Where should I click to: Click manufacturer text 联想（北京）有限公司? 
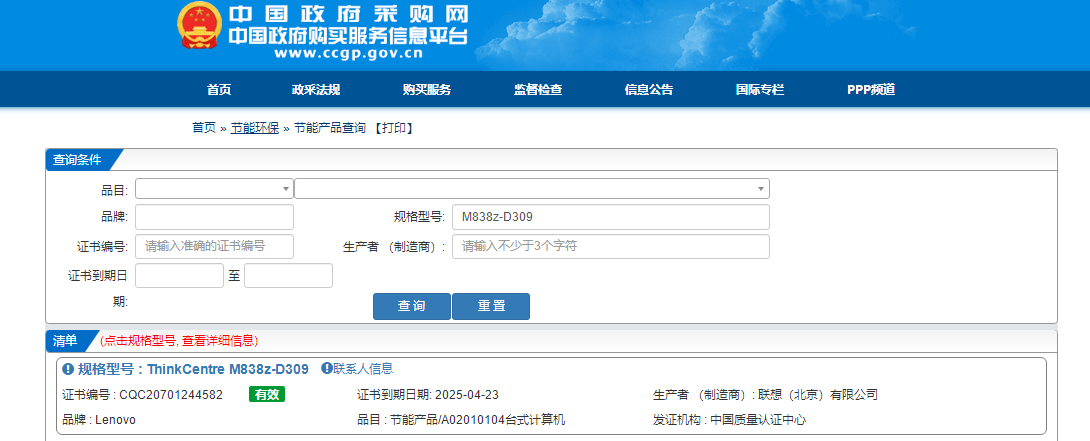[x=819, y=395]
